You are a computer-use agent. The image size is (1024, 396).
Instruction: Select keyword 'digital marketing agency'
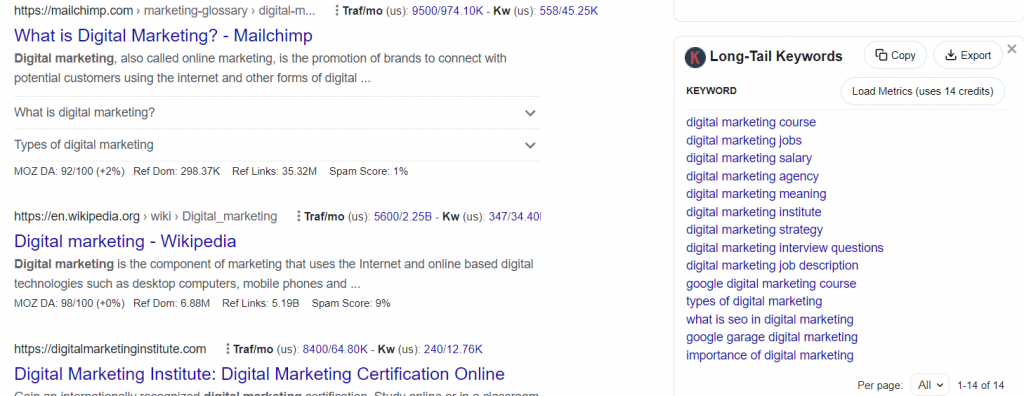tap(752, 176)
